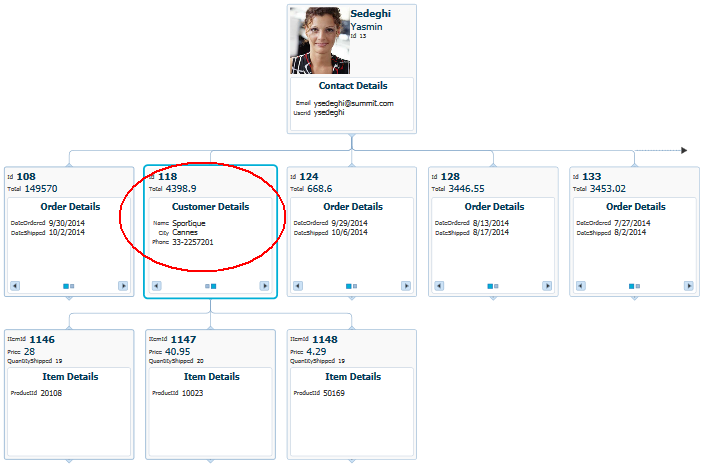Click date ordered 9/30/2014

click(x=67, y=223)
